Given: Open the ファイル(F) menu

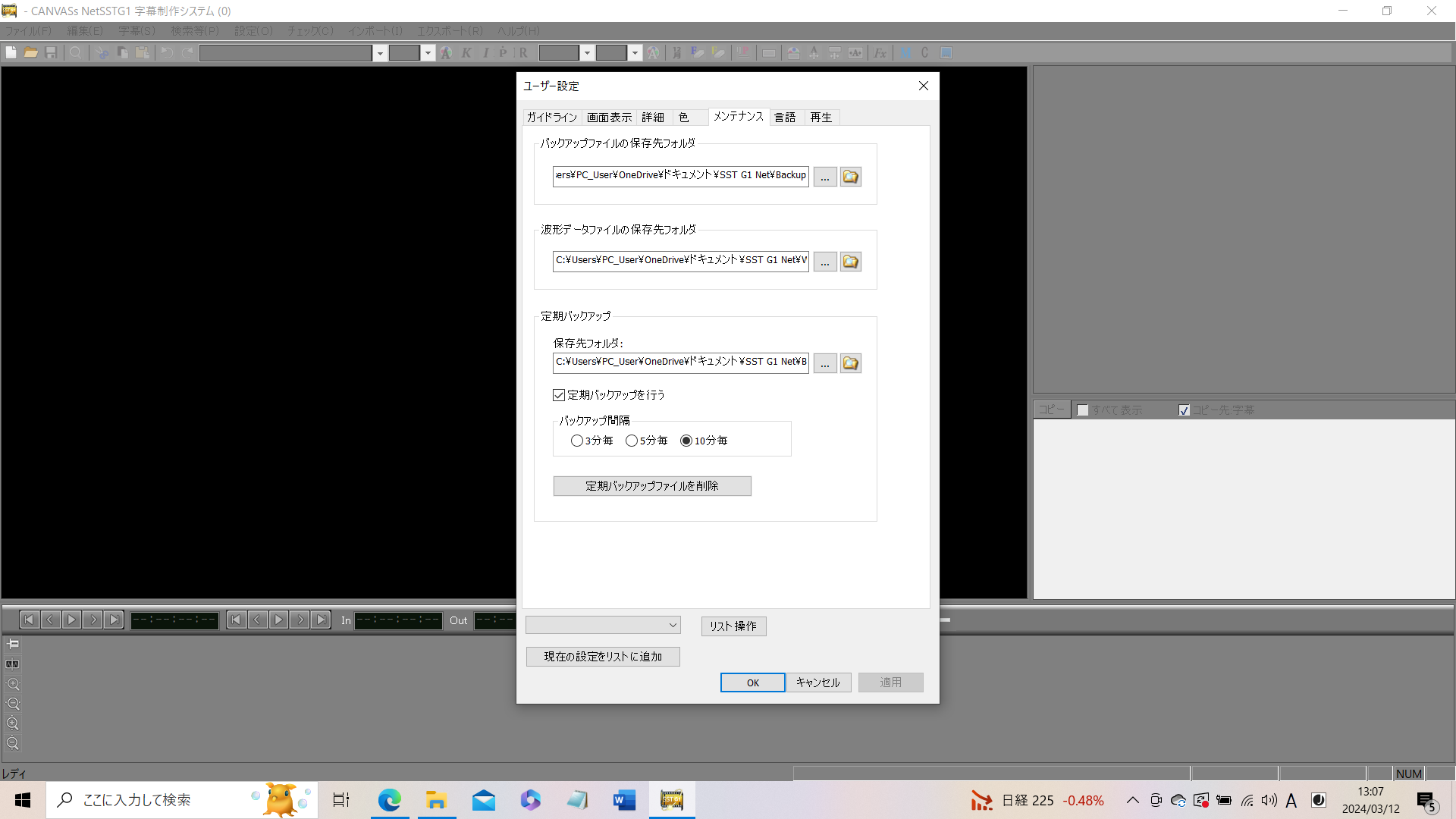Looking at the screenshot, I should (x=28, y=31).
